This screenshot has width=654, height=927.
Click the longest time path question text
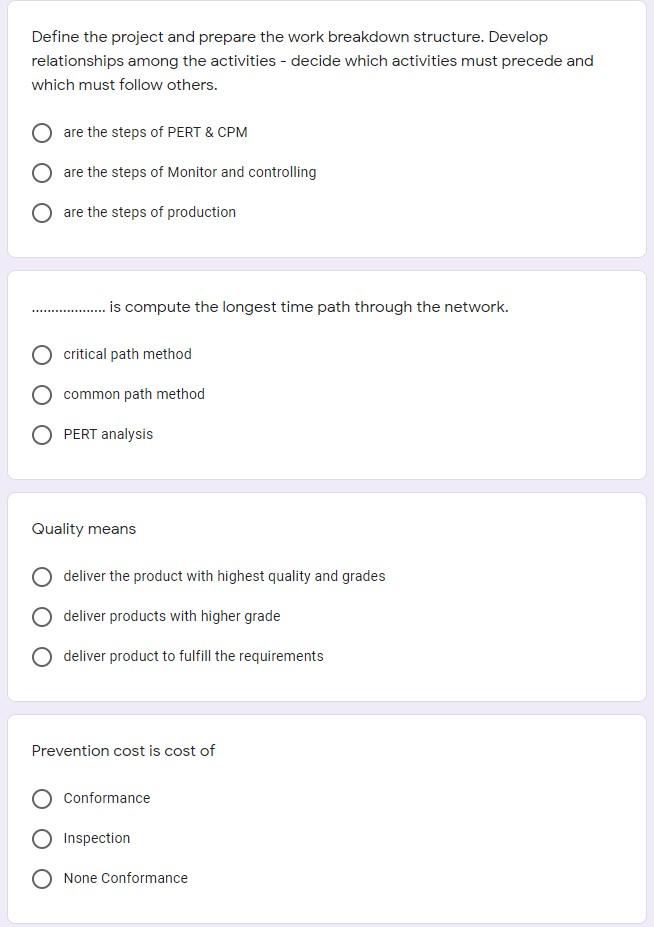point(270,307)
